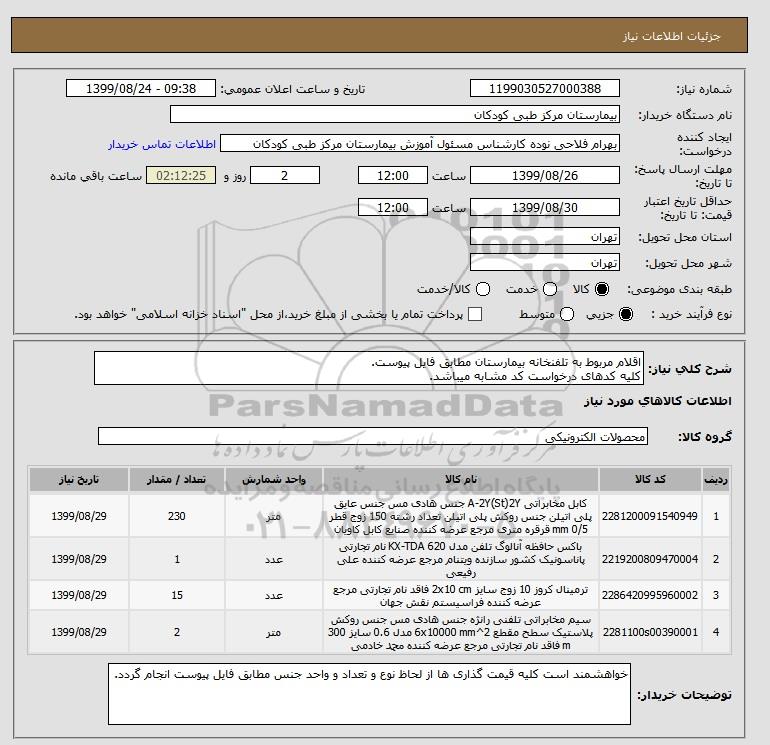Click product code 2281100s00390001
The width and height of the screenshot is (770, 745).
coord(650,632)
